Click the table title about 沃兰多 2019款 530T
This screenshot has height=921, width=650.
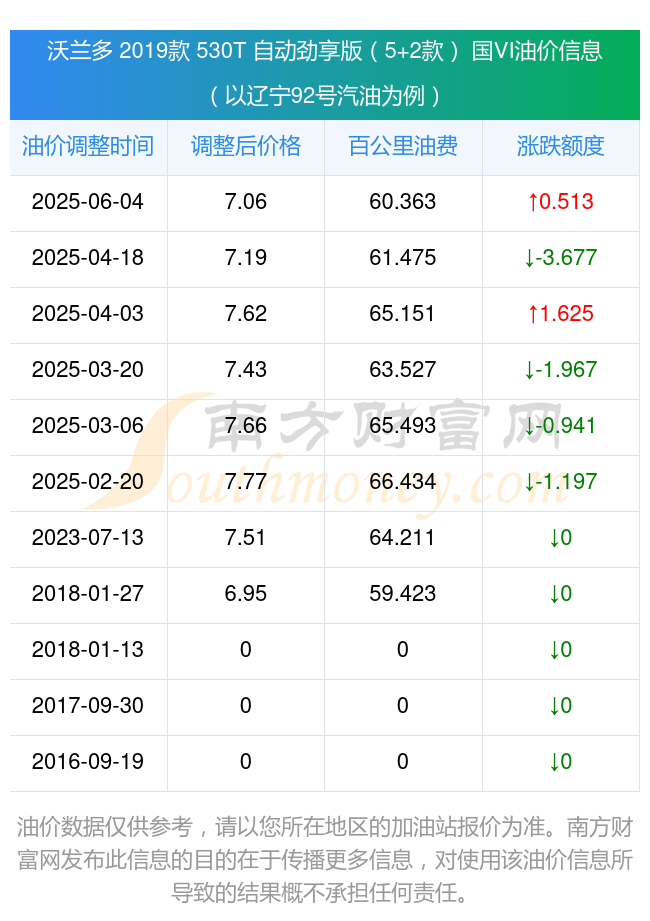(x=325, y=51)
